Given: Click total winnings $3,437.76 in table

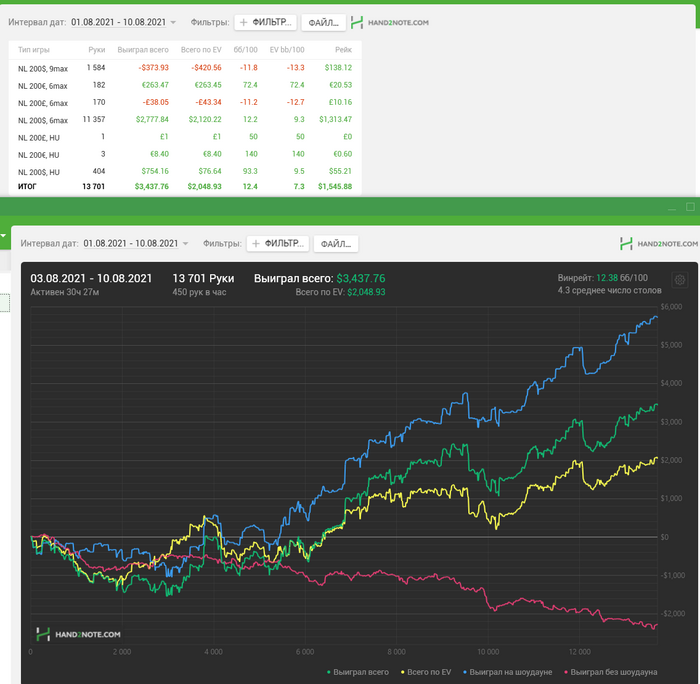Looking at the screenshot, I should 152,187.
